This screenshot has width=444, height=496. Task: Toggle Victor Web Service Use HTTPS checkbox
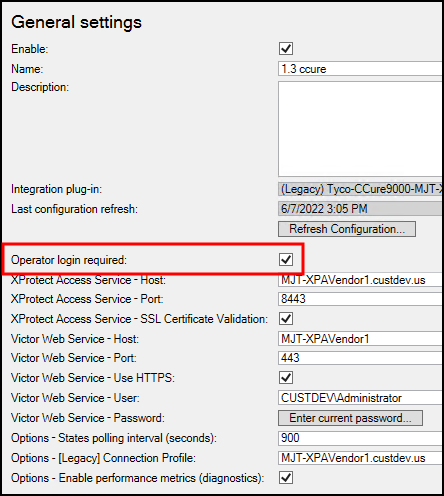286,378
